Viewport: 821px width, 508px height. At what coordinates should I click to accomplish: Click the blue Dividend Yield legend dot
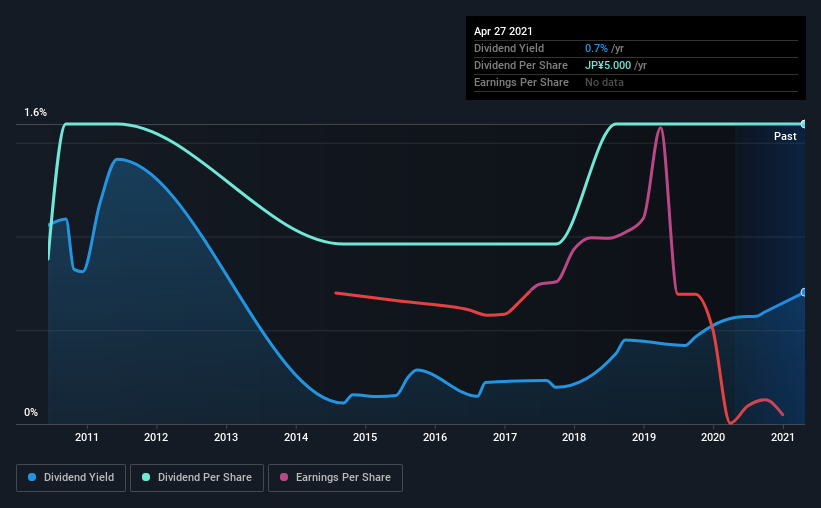(x=32, y=477)
